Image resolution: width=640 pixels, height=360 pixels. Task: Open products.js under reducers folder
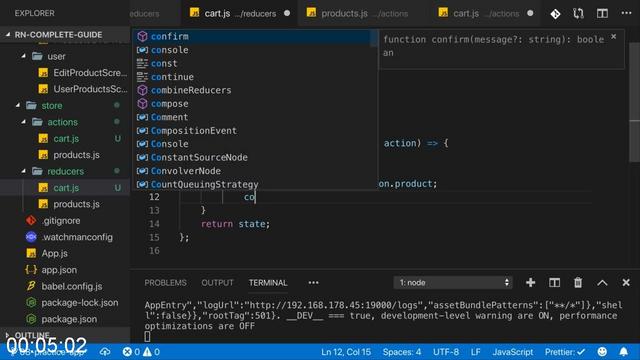(65, 204)
